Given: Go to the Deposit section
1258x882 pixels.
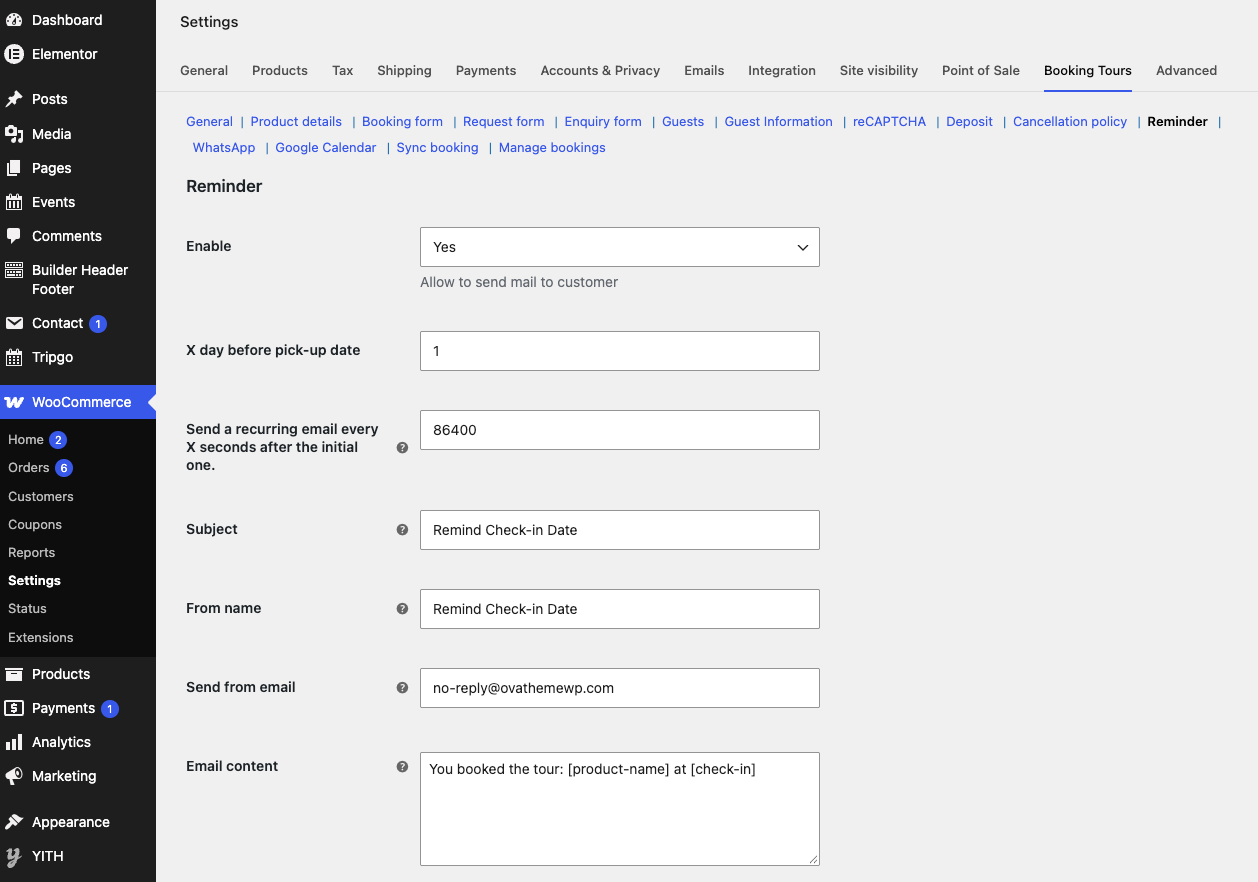Looking at the screenshot, I should [x=970, y=122].
